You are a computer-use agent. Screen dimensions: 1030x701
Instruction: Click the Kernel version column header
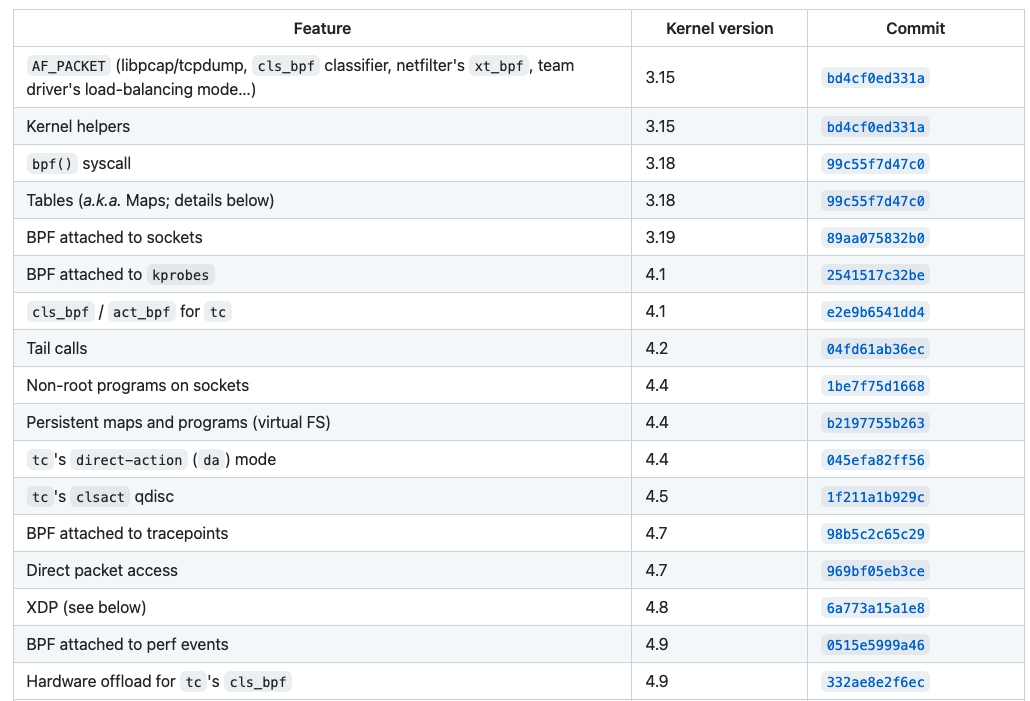(718, 29)
